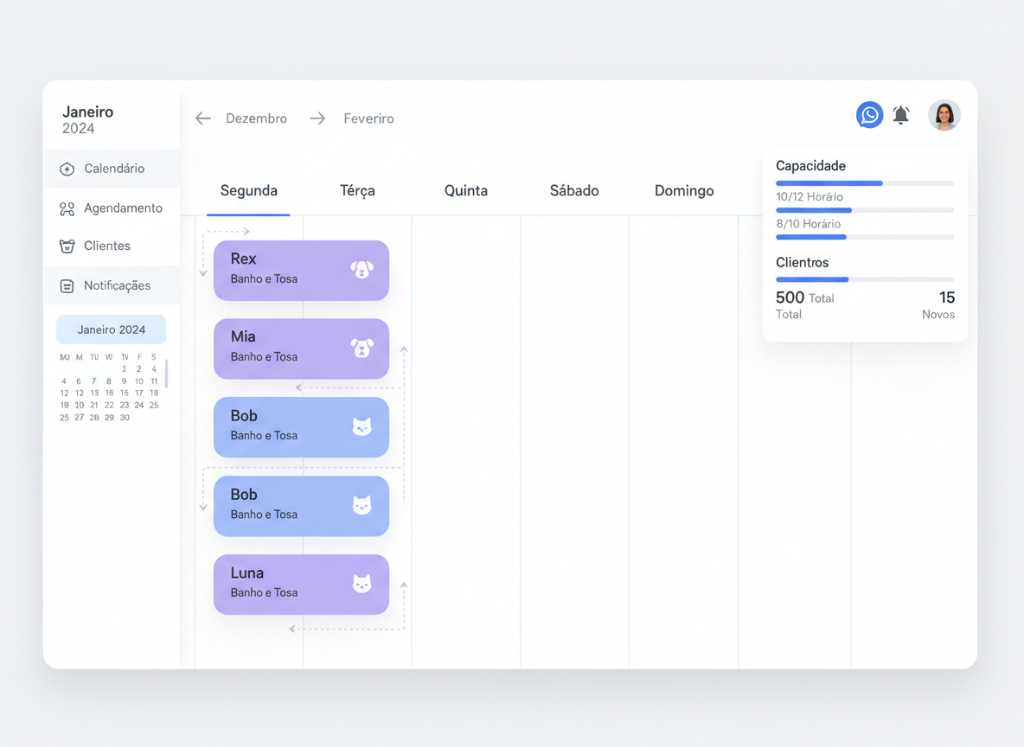
Task: Click the Calendário sidebar icon
Action: tap(67, 169)
